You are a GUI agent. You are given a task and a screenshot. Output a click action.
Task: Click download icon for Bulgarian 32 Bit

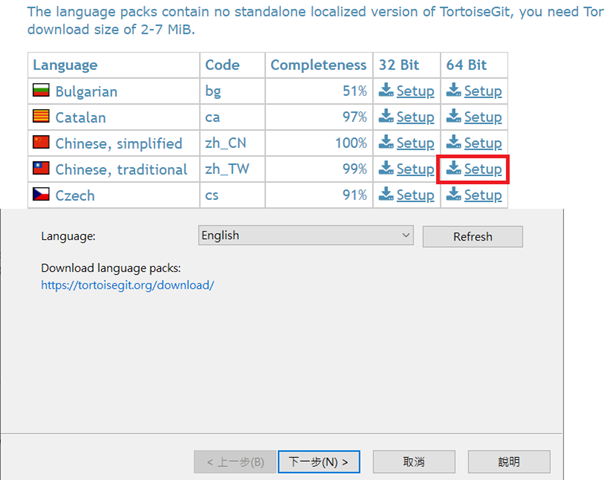386,90
